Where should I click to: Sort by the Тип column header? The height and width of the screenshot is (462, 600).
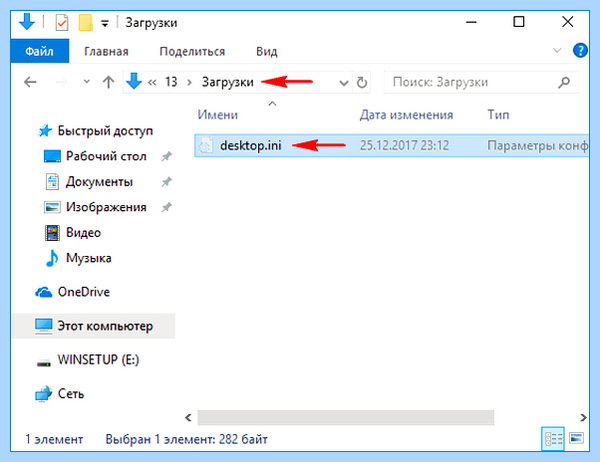(498, 114)
